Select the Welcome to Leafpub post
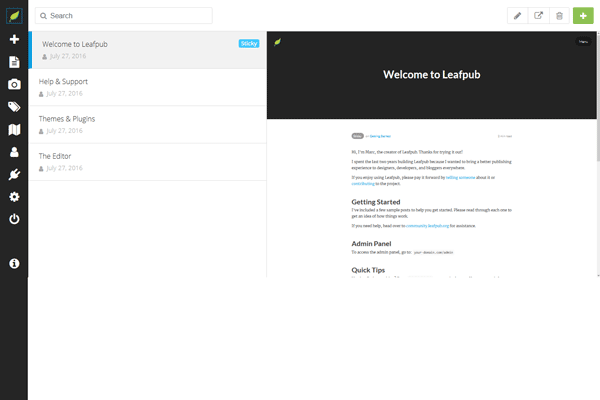This screenshot has height=400, width=600. [x=148, y=50]
